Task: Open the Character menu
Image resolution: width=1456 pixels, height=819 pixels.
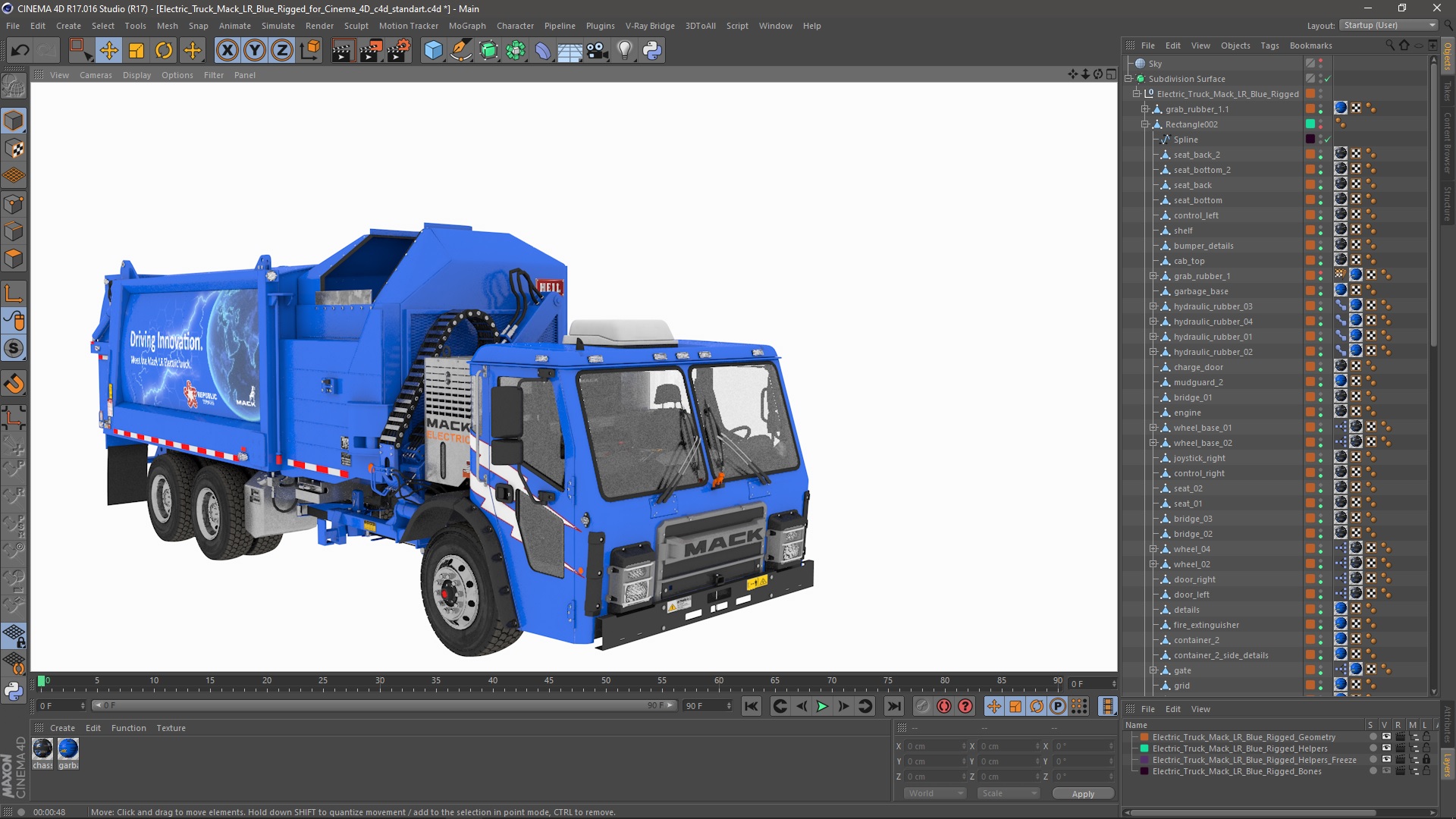Action: pos(515,26)
